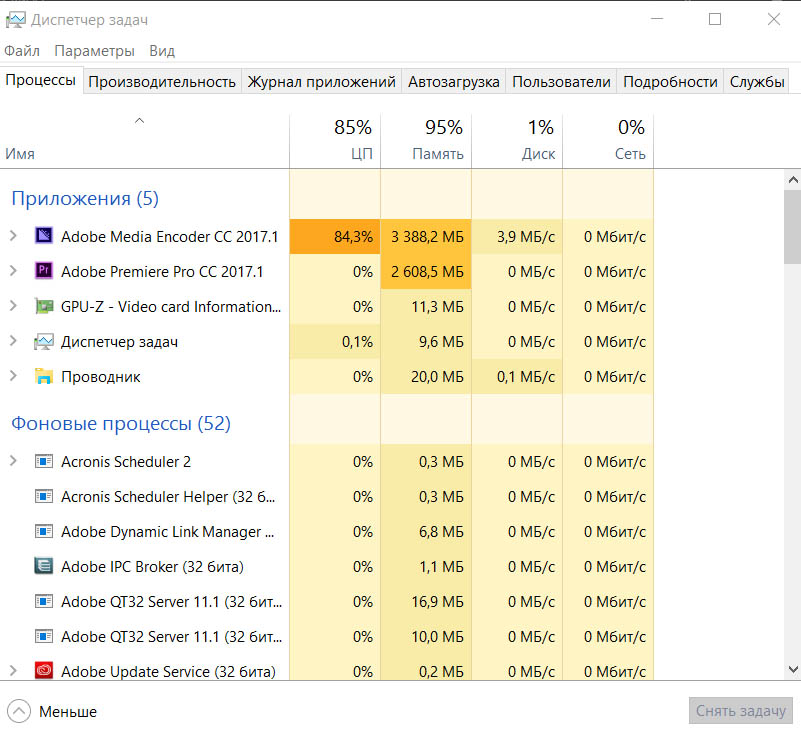Open the Параметры menu

pyautogui.click(x=95, y=51)
